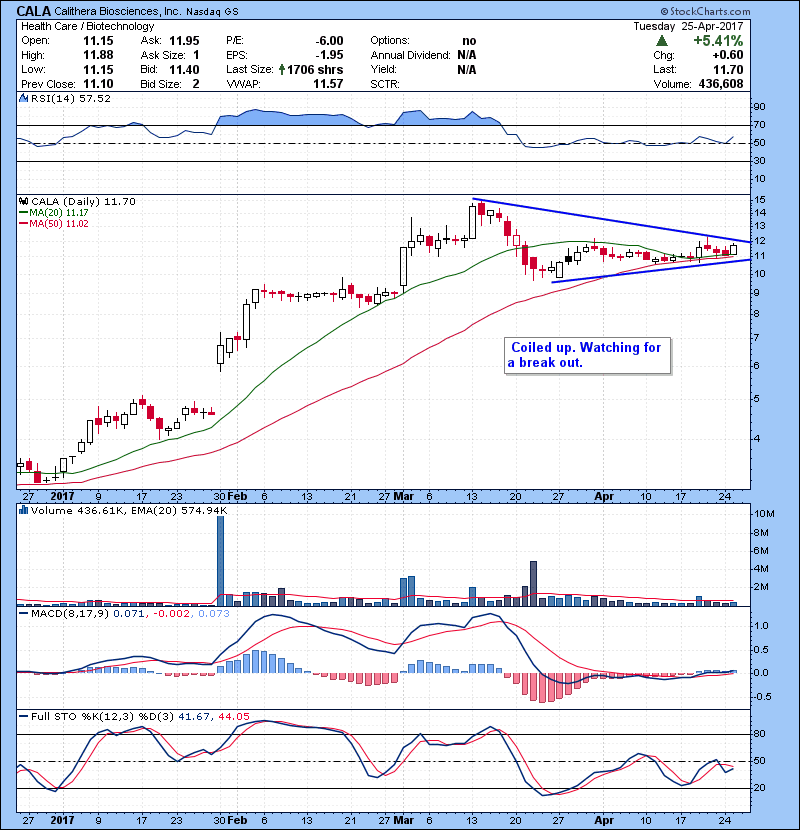Click the MACD(8,17,9) label
Screen dimensions: 800x830
(x=70, y=614)
